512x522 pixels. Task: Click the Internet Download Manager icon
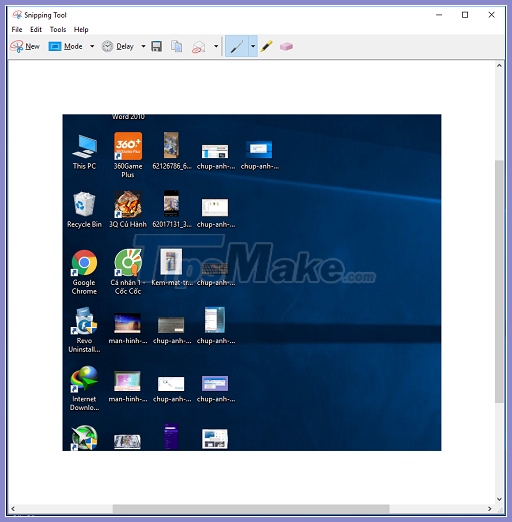[84, 388]
